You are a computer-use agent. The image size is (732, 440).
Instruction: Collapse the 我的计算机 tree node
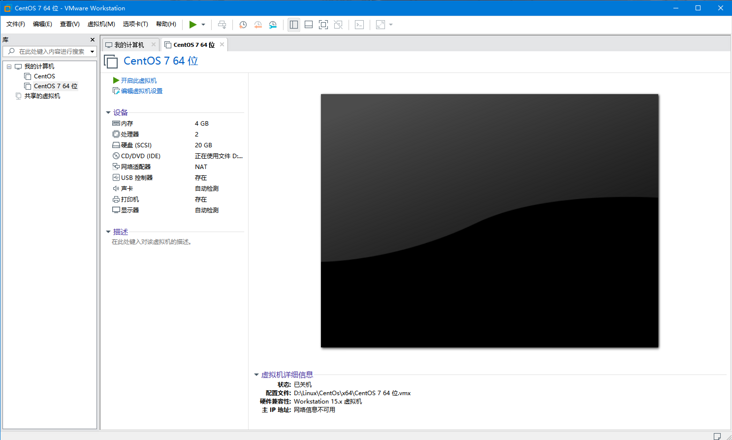click(x=9, y=67)
